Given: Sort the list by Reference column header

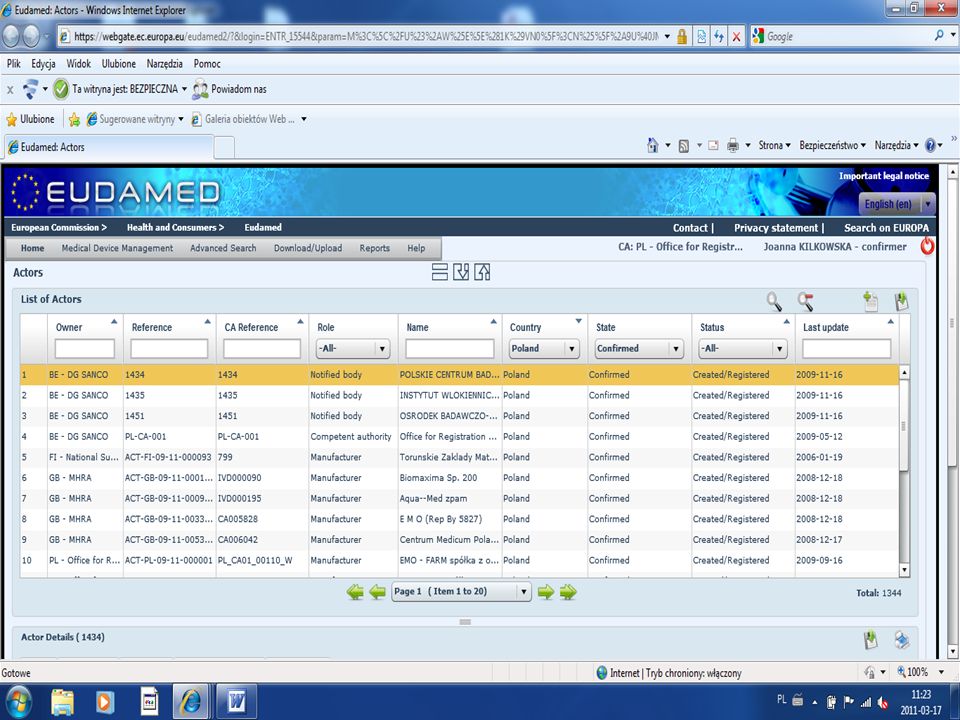Looking at the screenshot, I should click(x=152, y=328).
